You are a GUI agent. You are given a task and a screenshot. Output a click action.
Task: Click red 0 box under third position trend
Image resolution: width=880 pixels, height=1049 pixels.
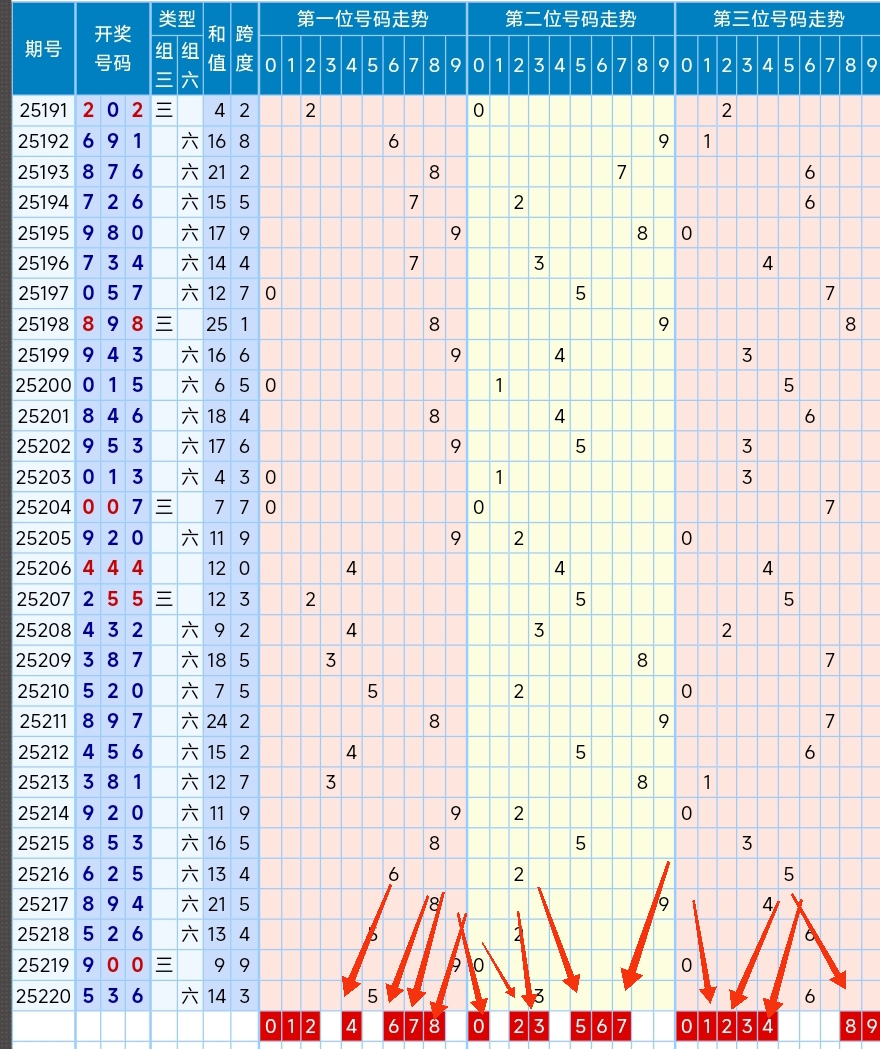coord(687,1026)
